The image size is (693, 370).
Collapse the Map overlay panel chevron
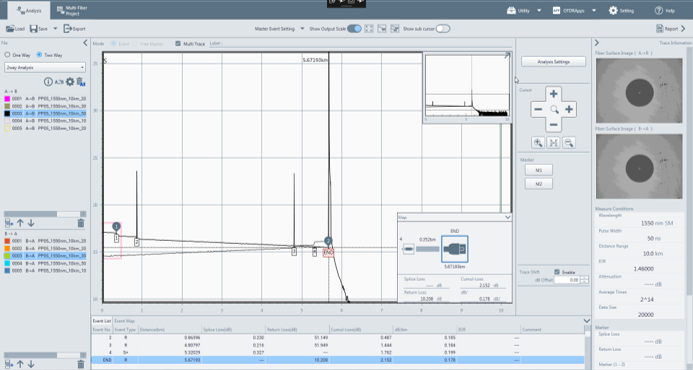point(507,217)
